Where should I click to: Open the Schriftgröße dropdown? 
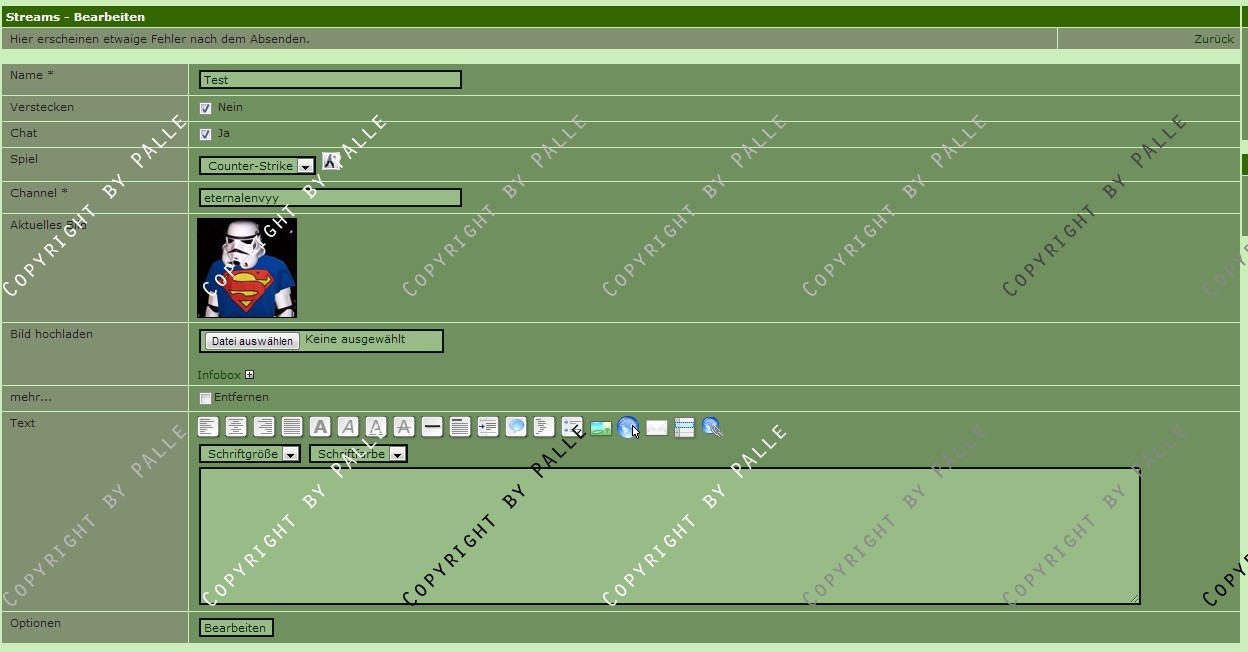249,454
